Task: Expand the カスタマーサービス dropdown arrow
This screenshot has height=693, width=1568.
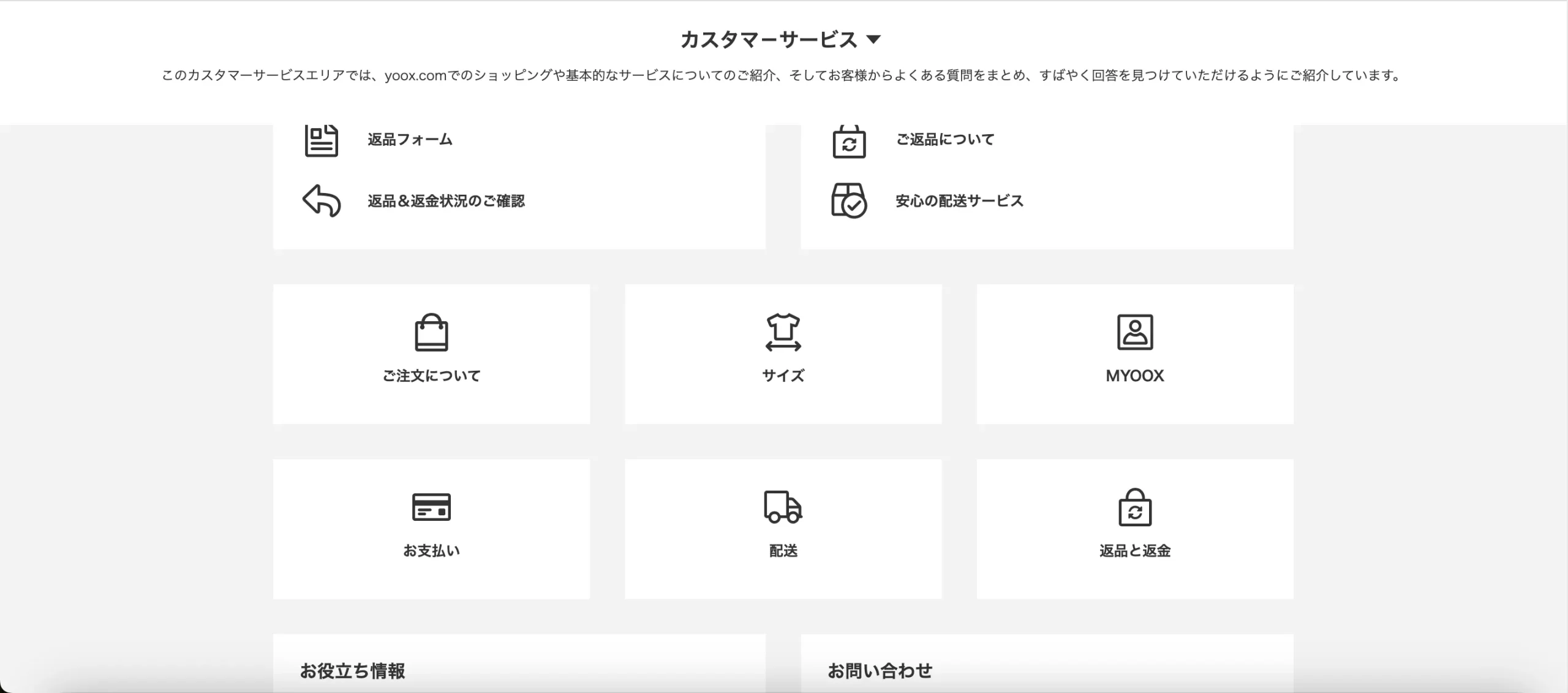Action: [873, 40]
